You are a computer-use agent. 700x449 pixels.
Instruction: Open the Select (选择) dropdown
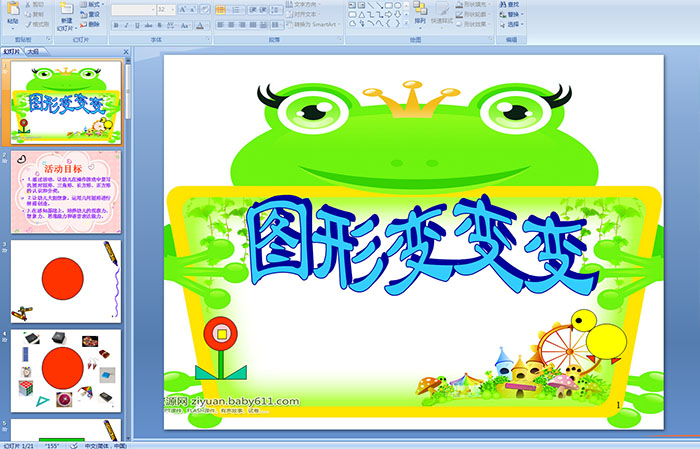pos(512,24)
